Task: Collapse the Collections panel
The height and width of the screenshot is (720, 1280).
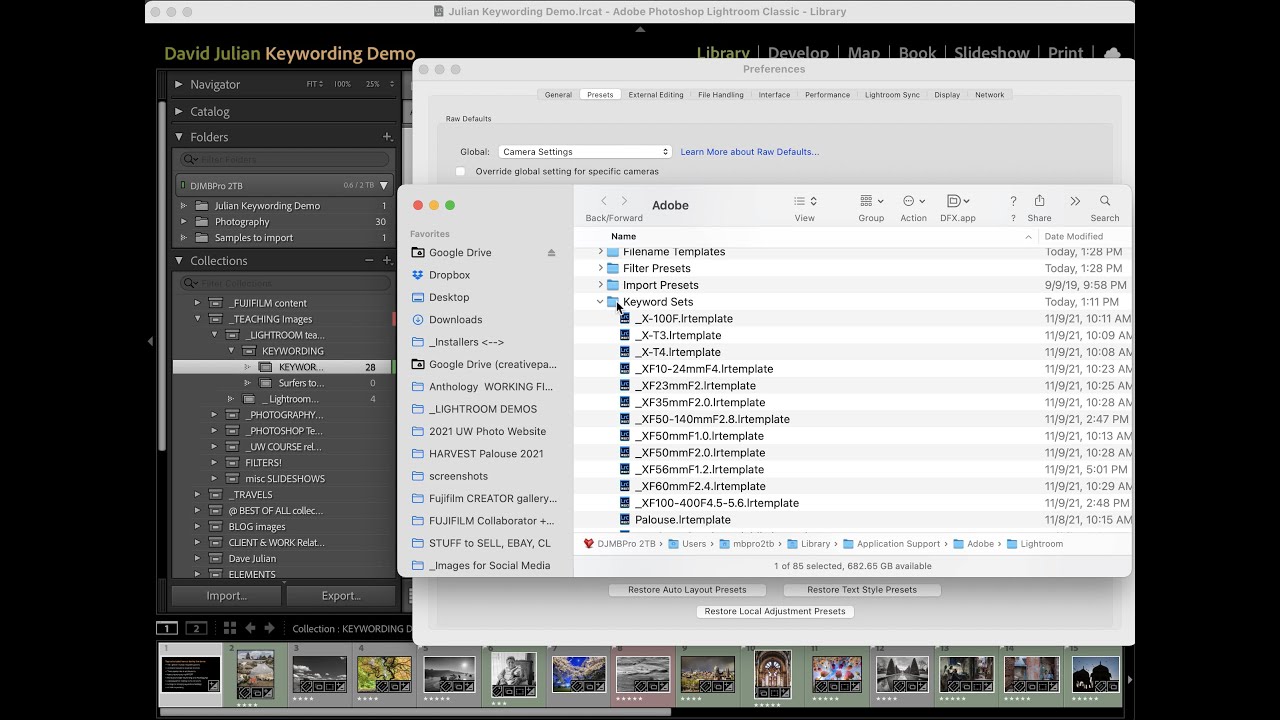Action: tap(179, 261)
